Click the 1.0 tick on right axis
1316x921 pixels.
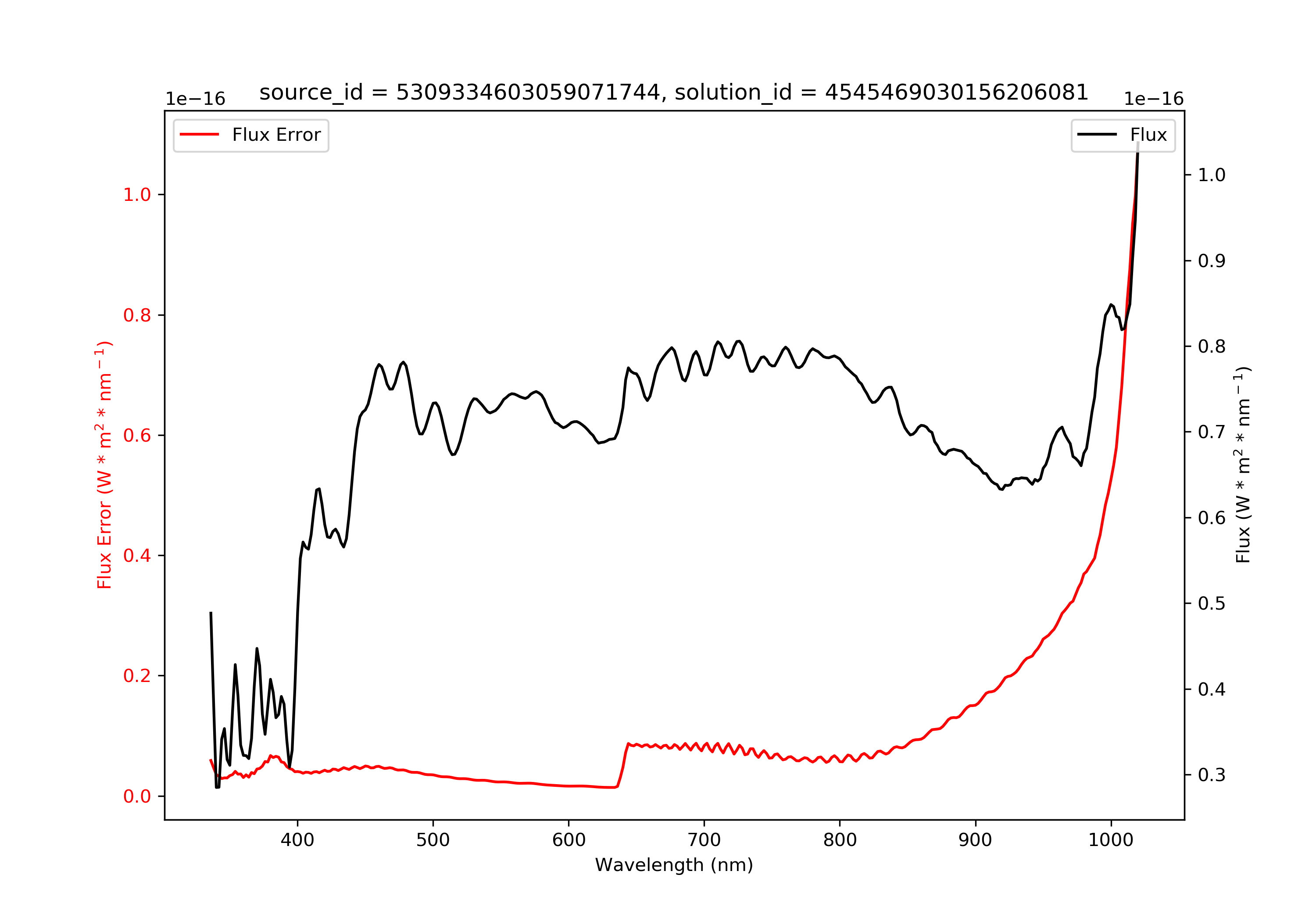coord(1212,175)
